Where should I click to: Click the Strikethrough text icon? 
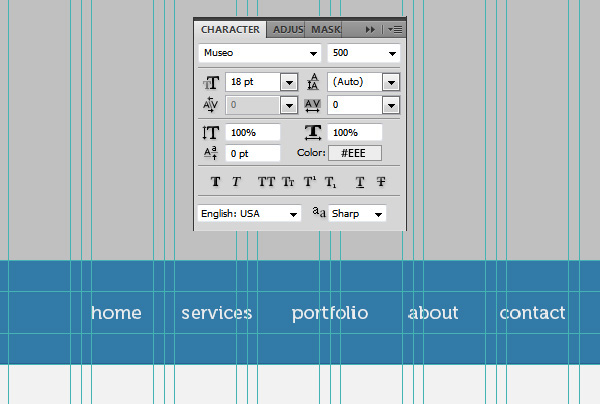point(381,182)
